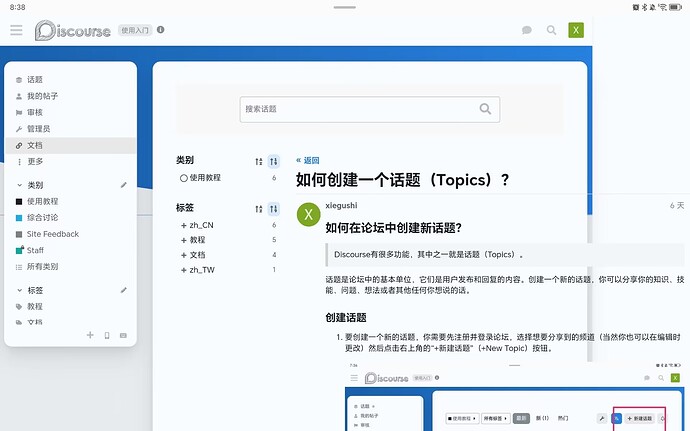Click the title 如何创建一个话题（Topics）？
The width and height of the screenshot is (690, 431).
(x=403, y=180)
